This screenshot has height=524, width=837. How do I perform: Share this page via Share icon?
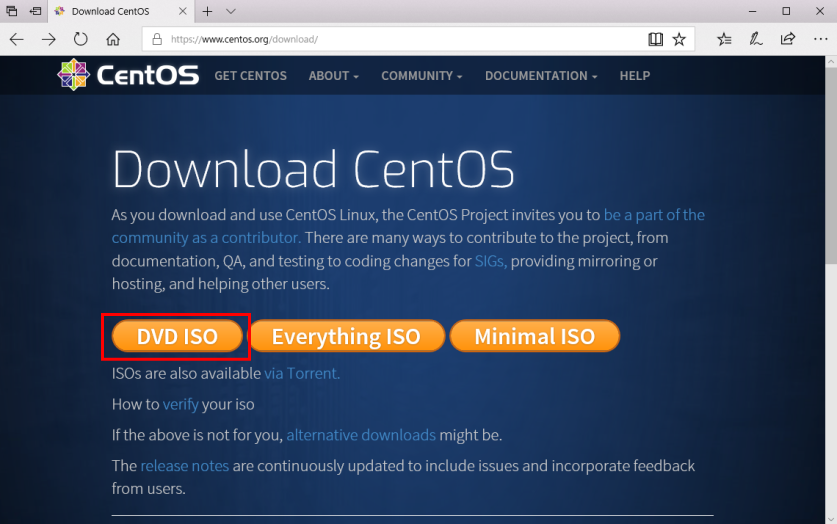pos(787,39)
